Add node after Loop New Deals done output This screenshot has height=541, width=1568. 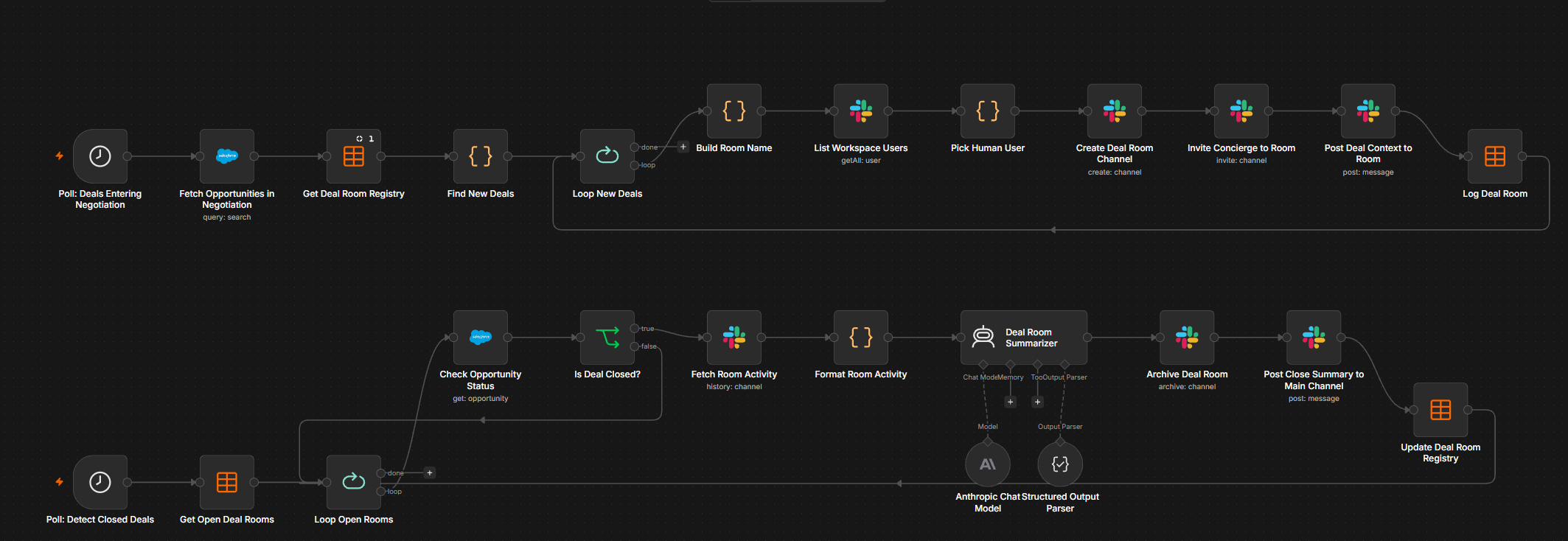coord(683,147)
